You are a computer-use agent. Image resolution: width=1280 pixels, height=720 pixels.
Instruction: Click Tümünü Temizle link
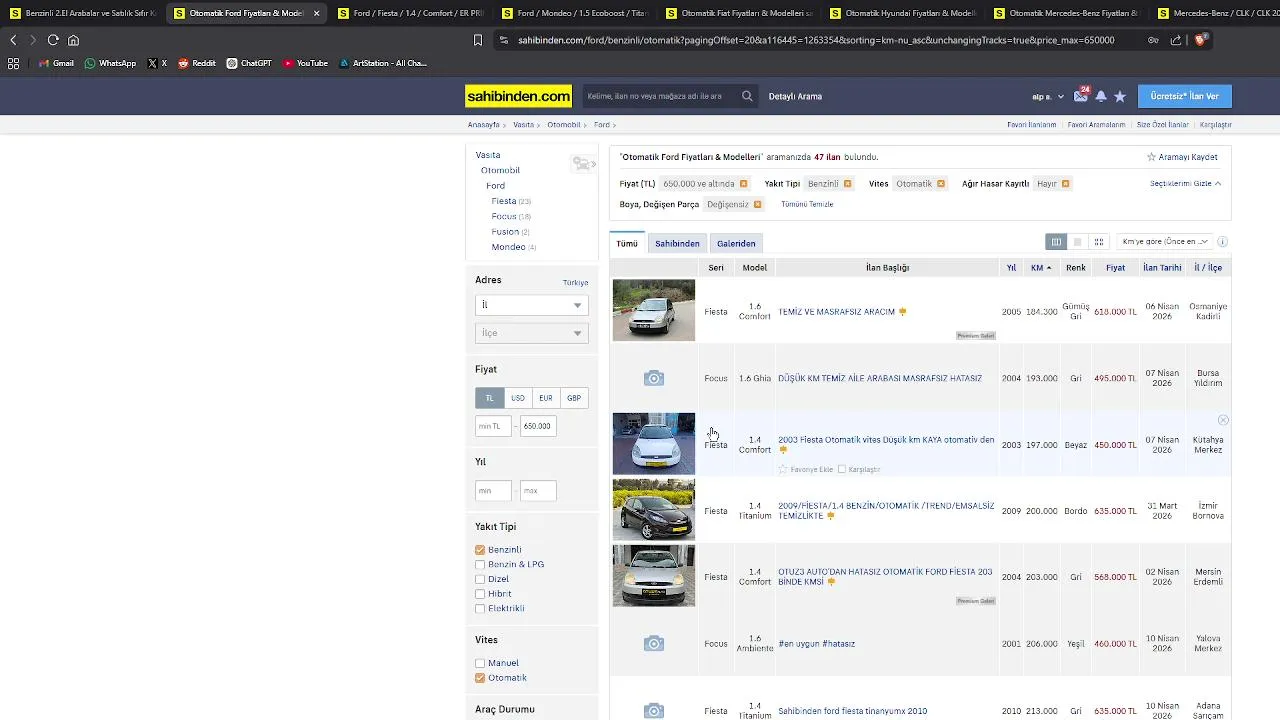807,204
